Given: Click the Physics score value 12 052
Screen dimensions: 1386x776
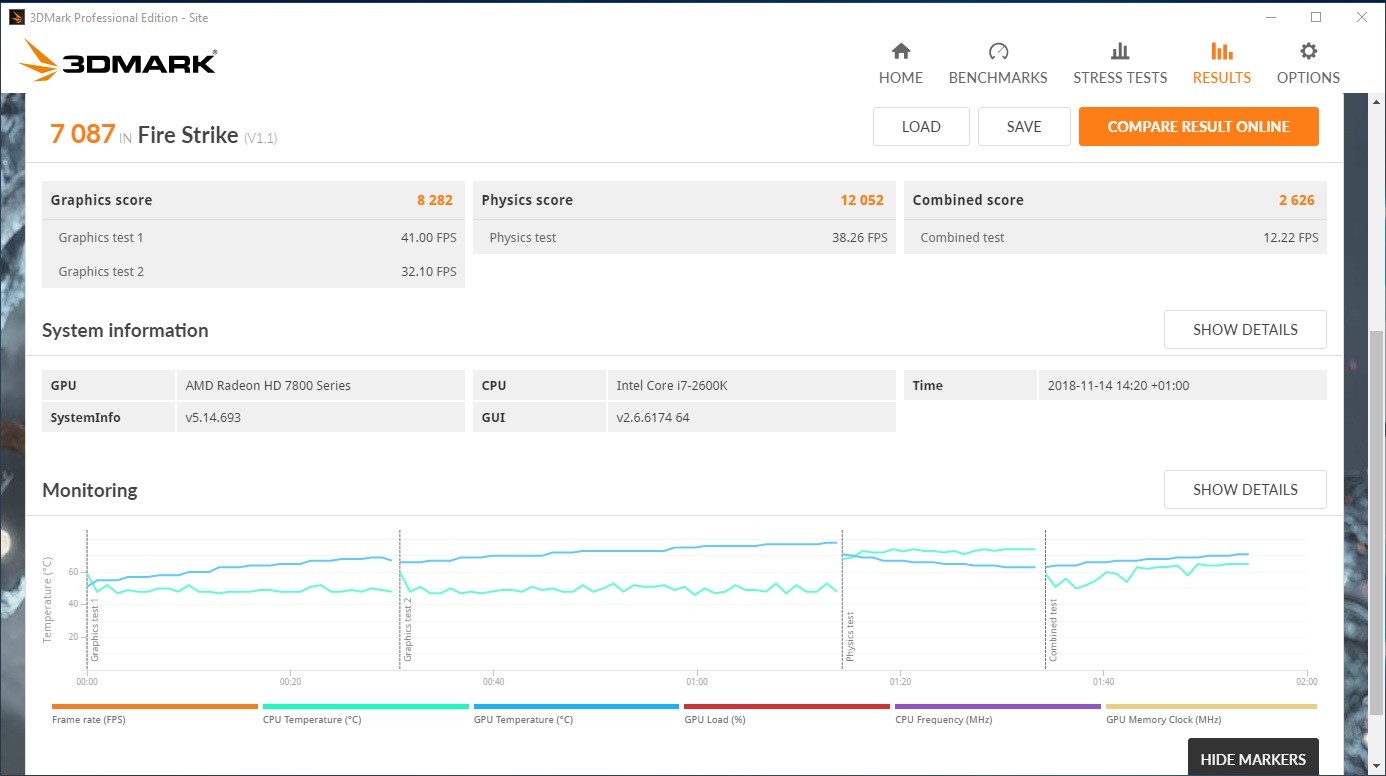Looking at the screenshot, I should [x=862, y=200].
